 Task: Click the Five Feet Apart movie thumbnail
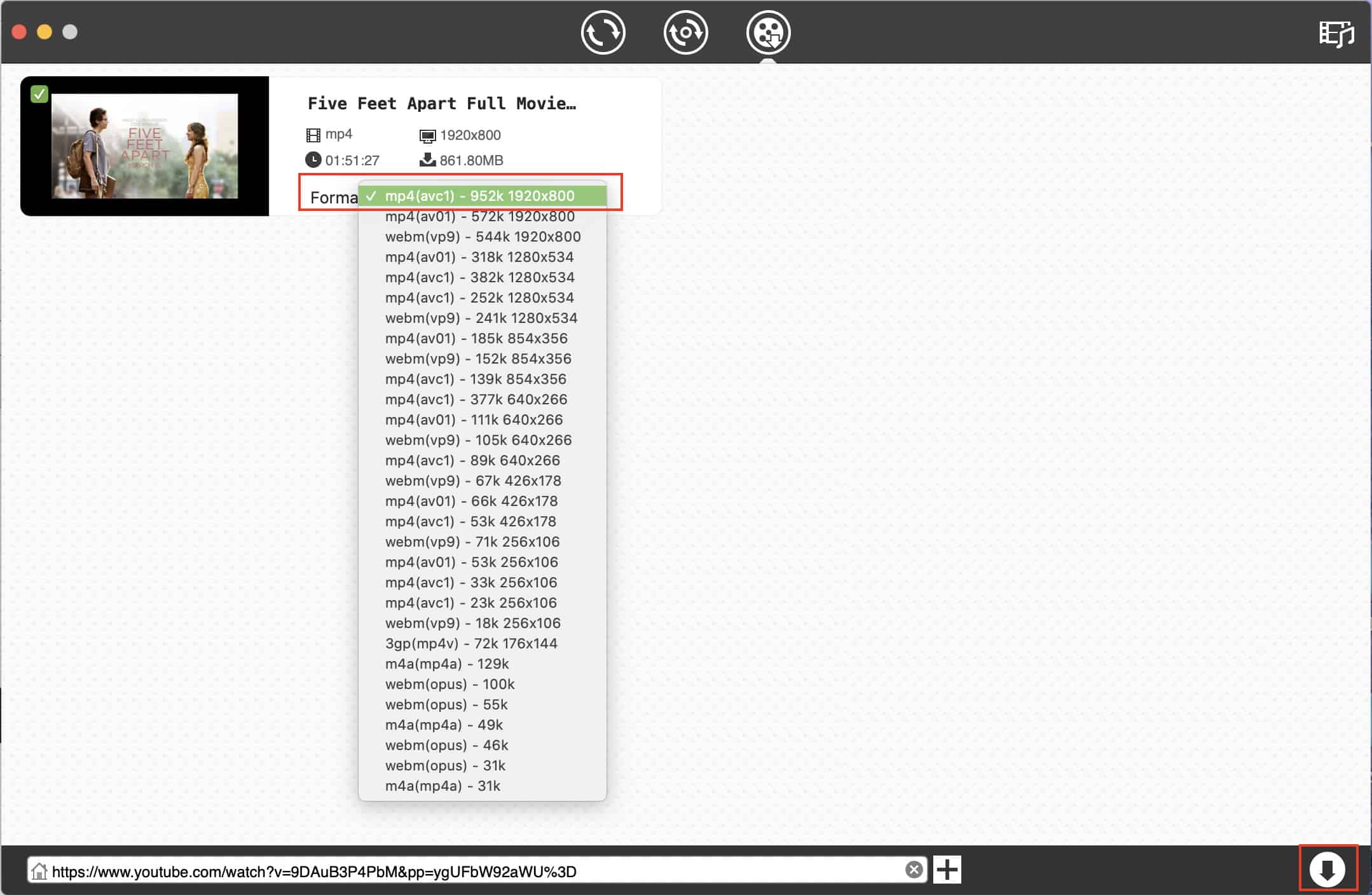point(145,146)
